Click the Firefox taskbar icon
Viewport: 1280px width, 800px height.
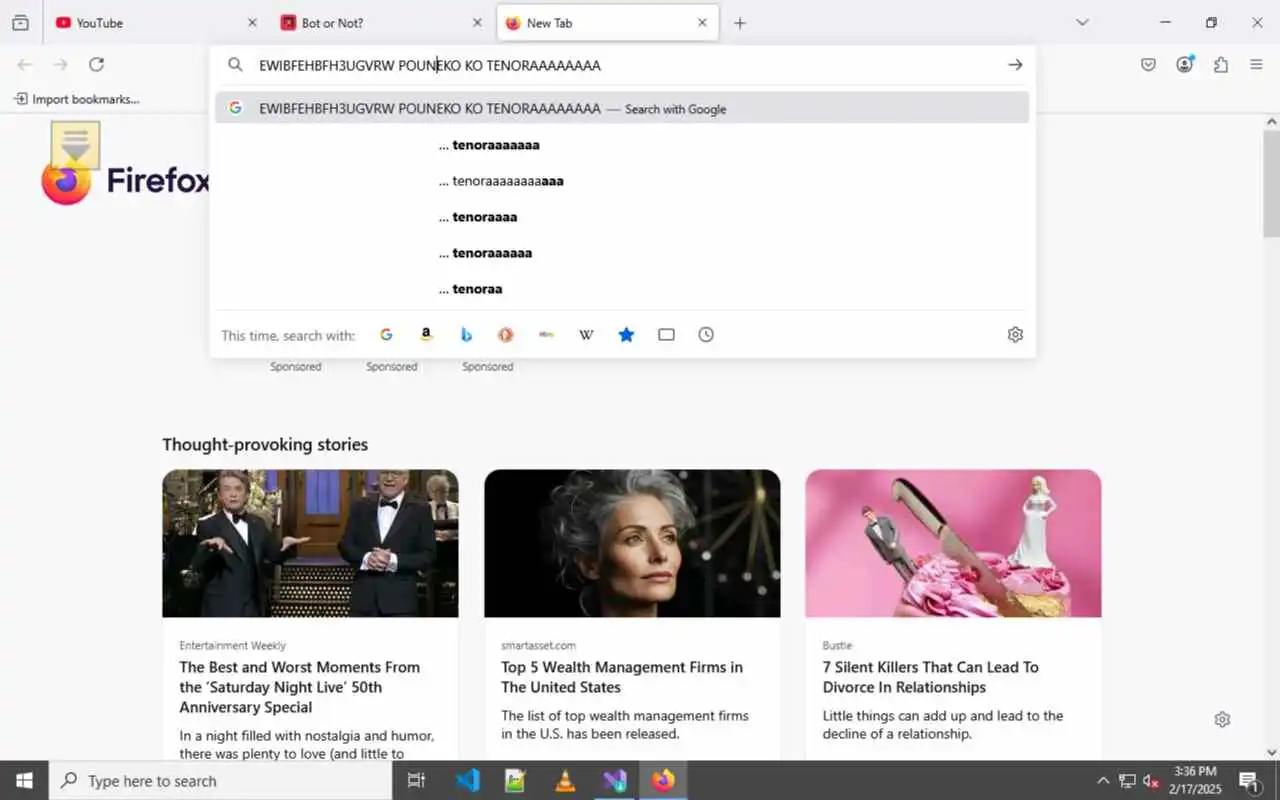[x=663, y=781]
